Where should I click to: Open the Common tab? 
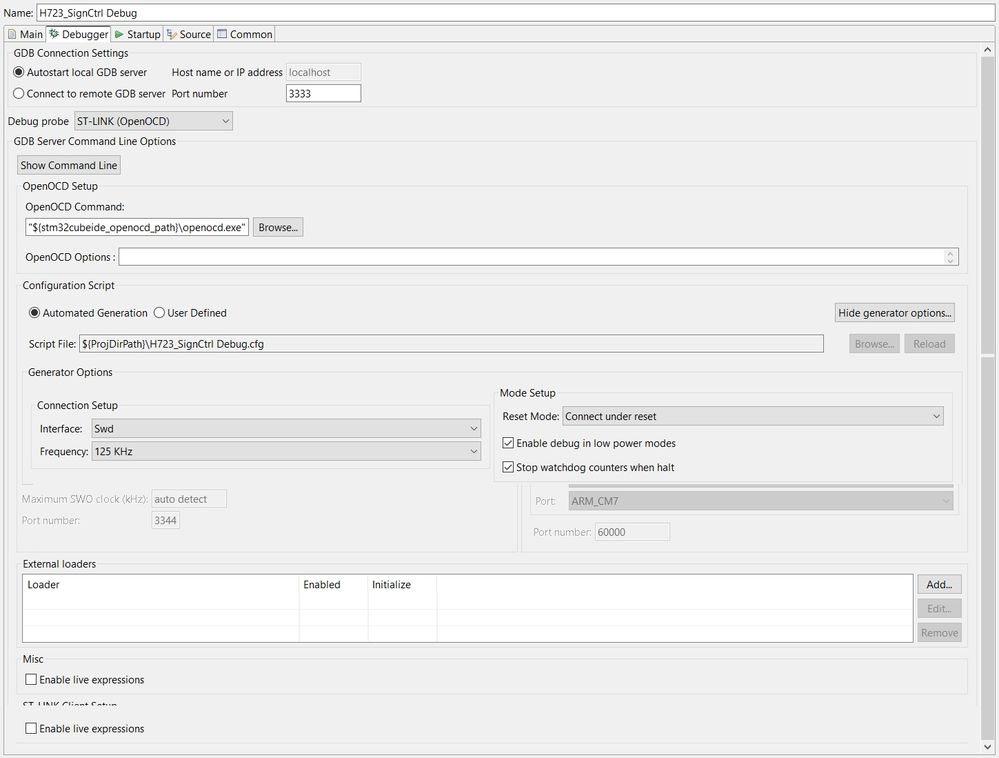244,33
